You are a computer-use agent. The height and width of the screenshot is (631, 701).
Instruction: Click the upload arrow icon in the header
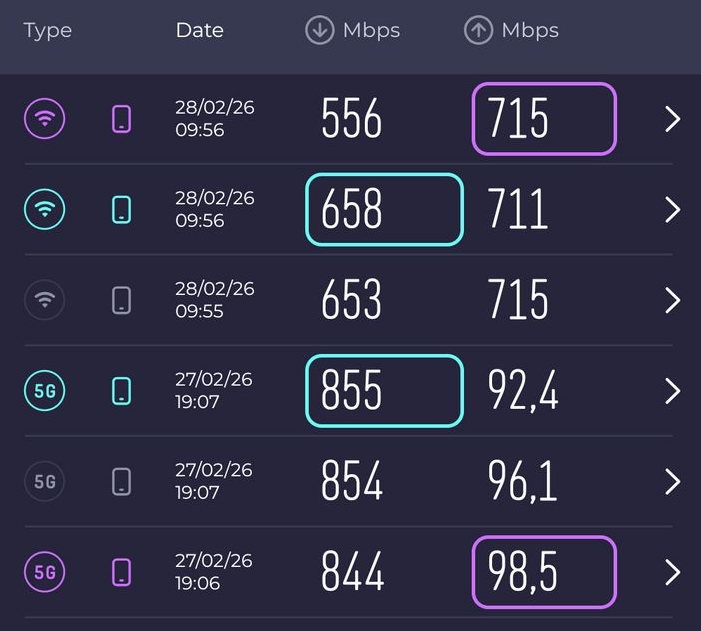(479, 31)
